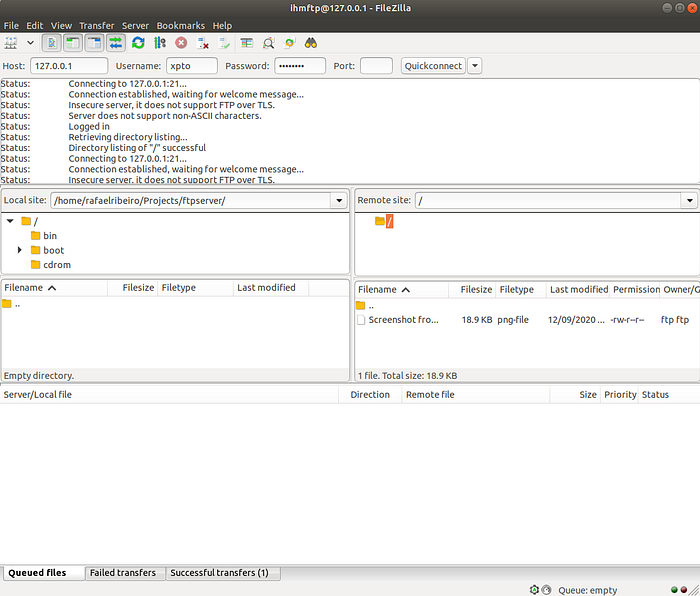Click the Host input field
This screenshot has width=700, height=596.
pos(69,66)
